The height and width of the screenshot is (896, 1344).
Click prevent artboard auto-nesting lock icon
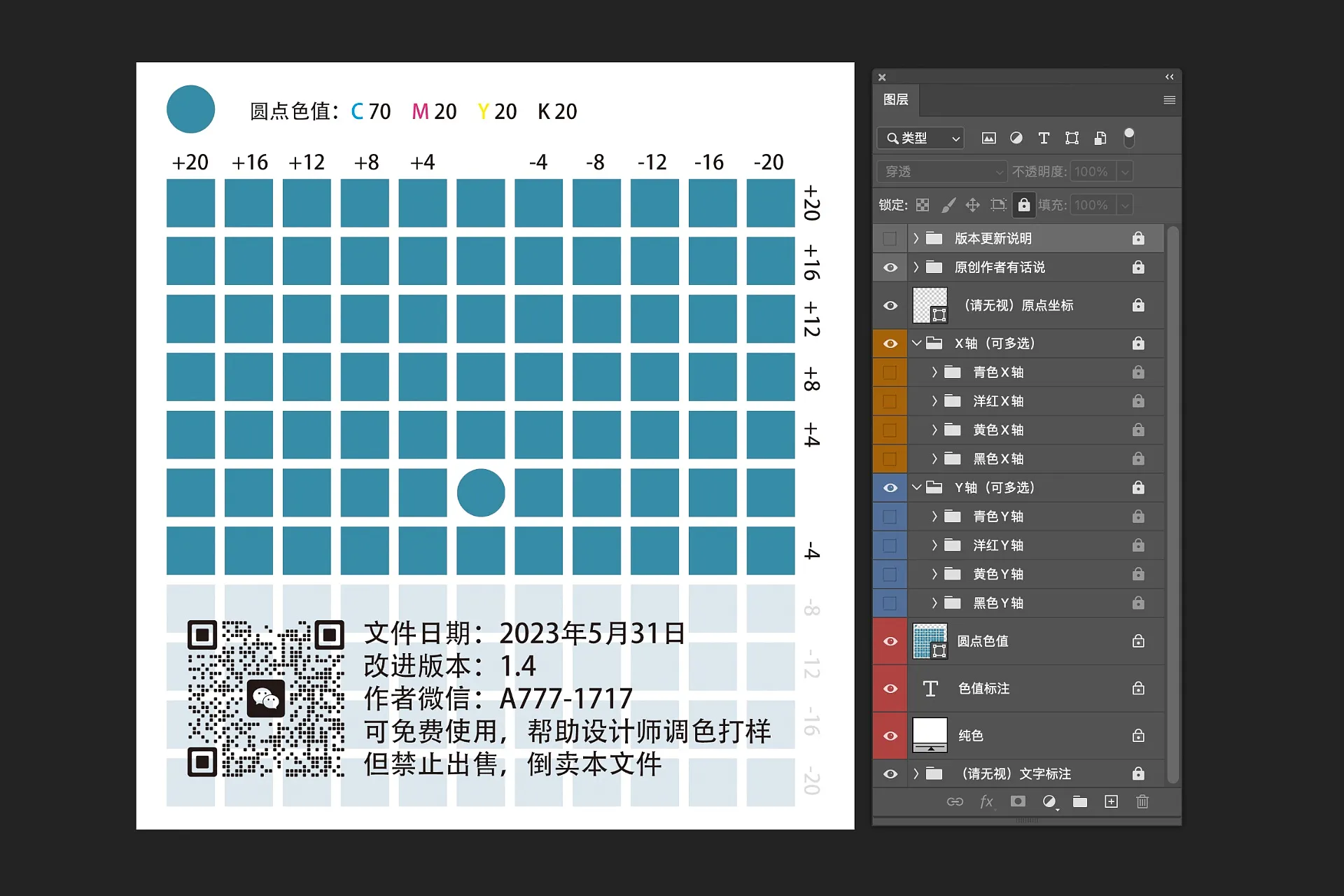998,205
